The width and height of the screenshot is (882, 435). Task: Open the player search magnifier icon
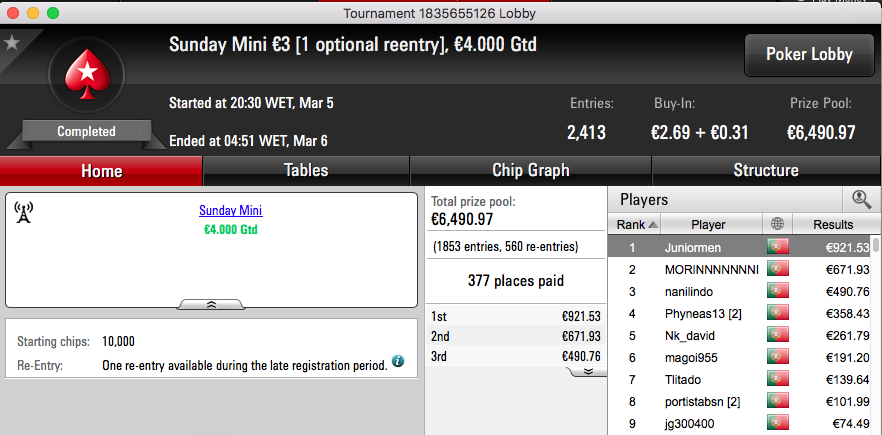pos(861,199)
